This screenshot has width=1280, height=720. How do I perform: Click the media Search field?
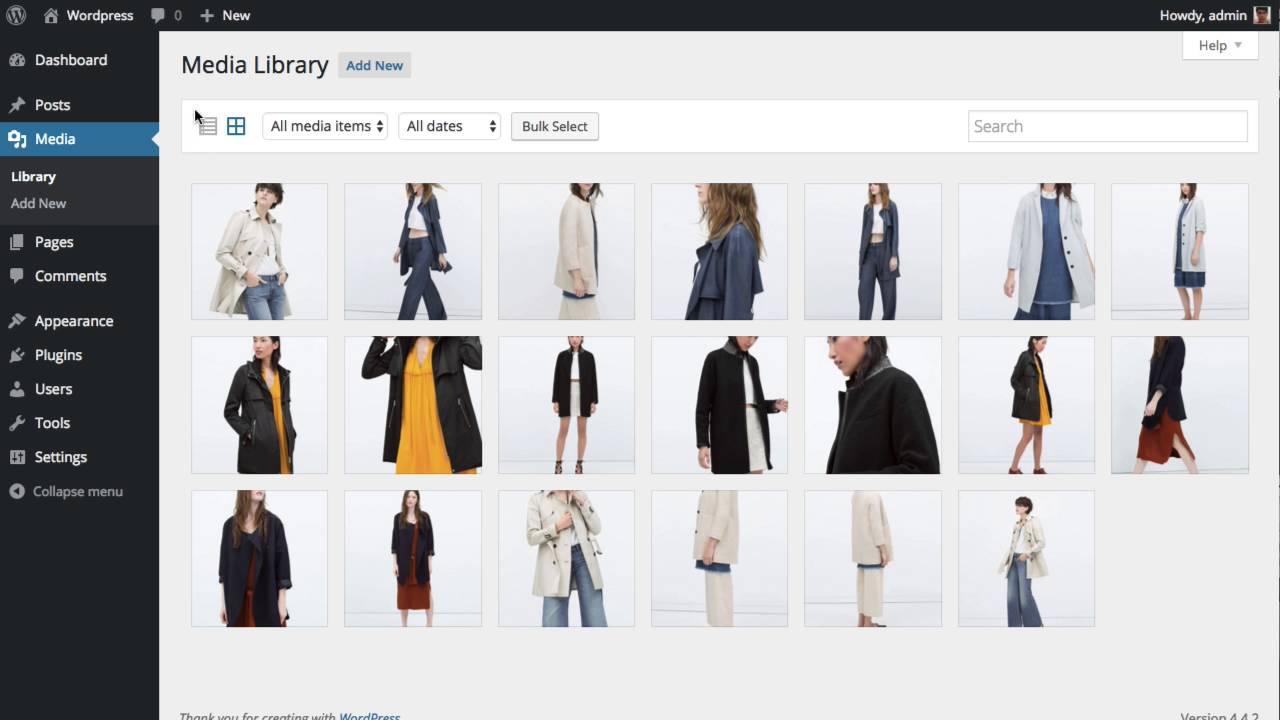pos(1107,126)
